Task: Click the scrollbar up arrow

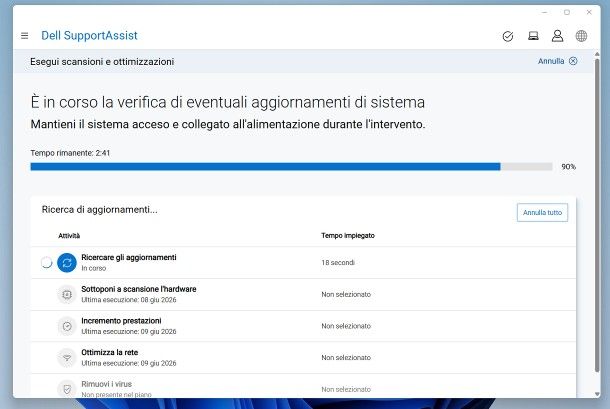Action: coord(597,54)
